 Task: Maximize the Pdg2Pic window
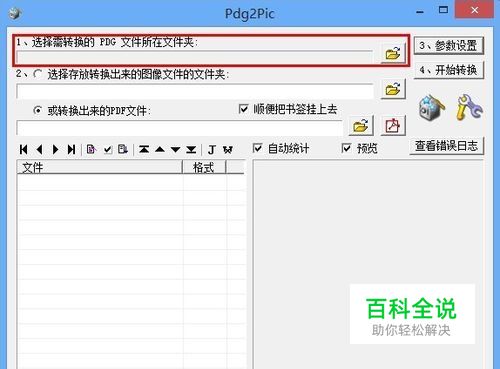coord(443,10)
